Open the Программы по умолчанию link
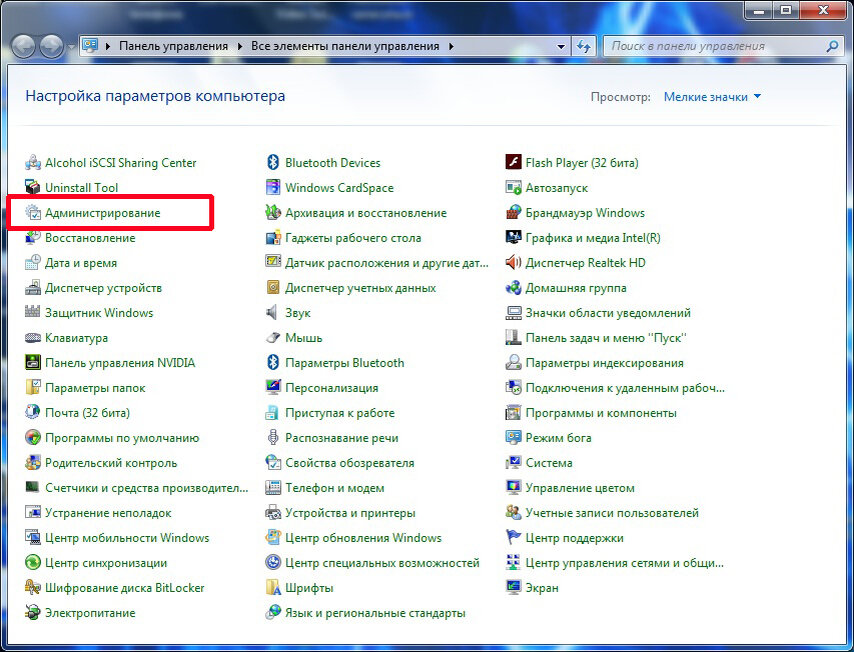Image resolution: width=854 pixels, height=652 pixels. click(122, 438)
